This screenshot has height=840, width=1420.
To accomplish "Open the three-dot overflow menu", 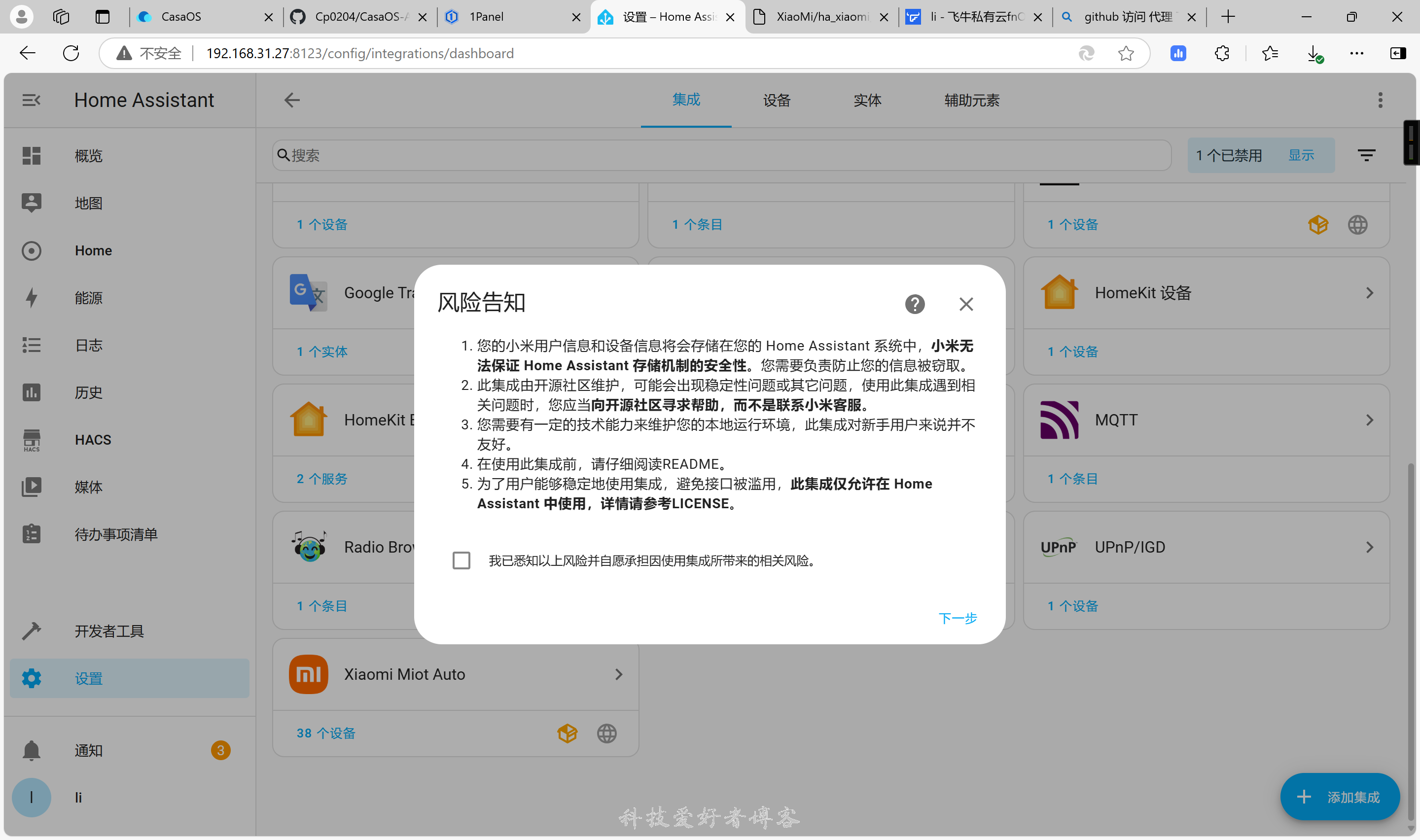I will click(1381, 100).
